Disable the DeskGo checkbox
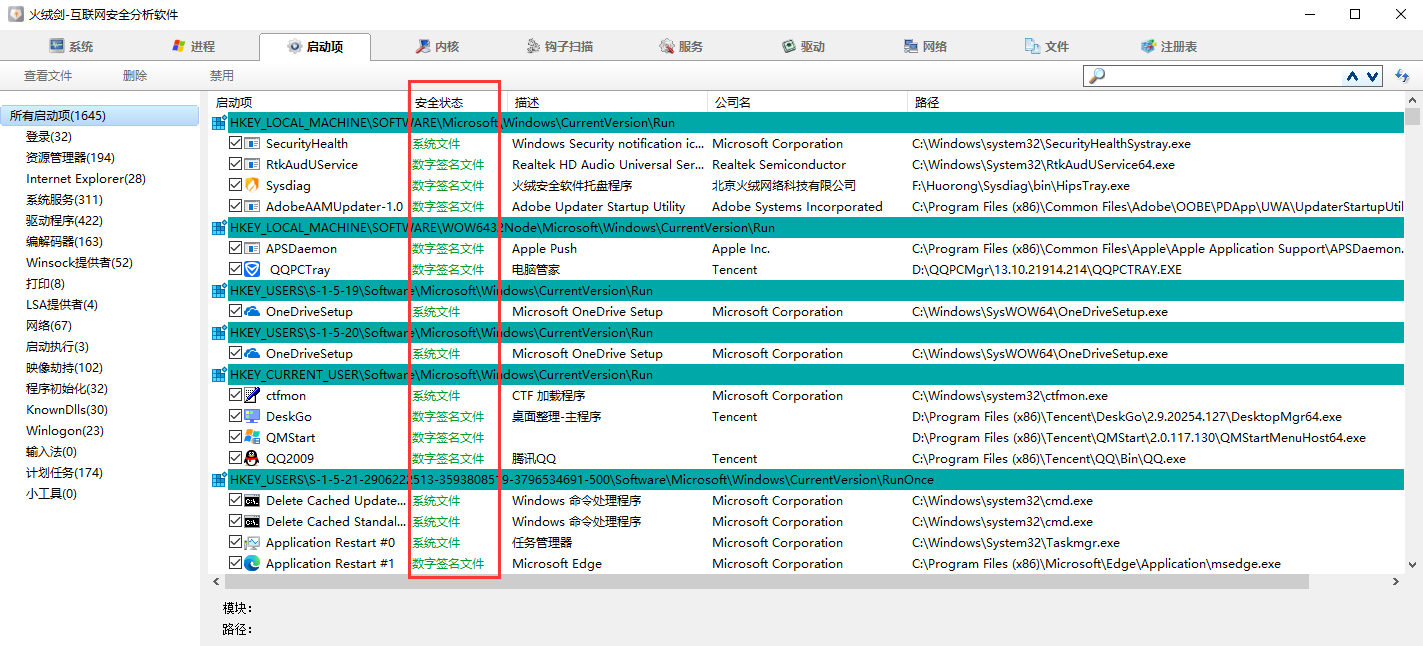The width and height of the screenshot is (1423, 646). (x=235, y=417)
